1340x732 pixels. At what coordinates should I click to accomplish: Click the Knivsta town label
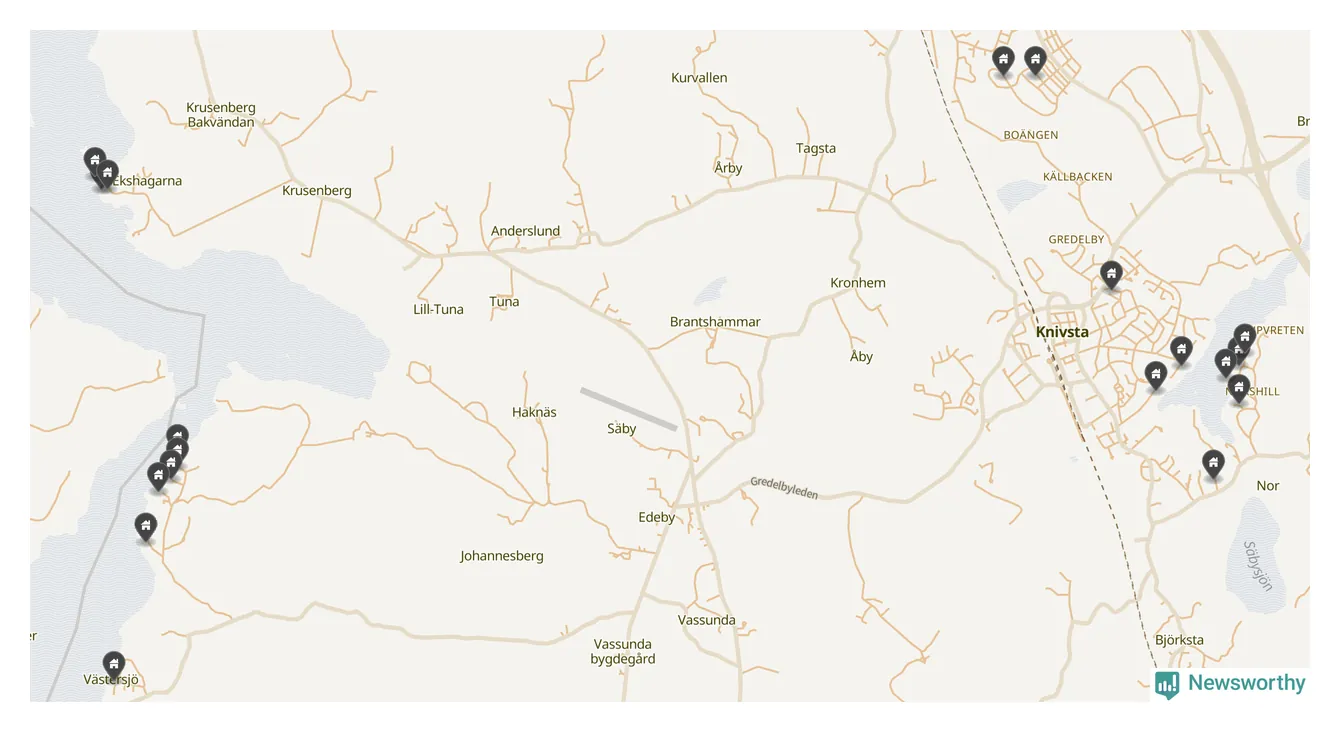click(1062, 332)
